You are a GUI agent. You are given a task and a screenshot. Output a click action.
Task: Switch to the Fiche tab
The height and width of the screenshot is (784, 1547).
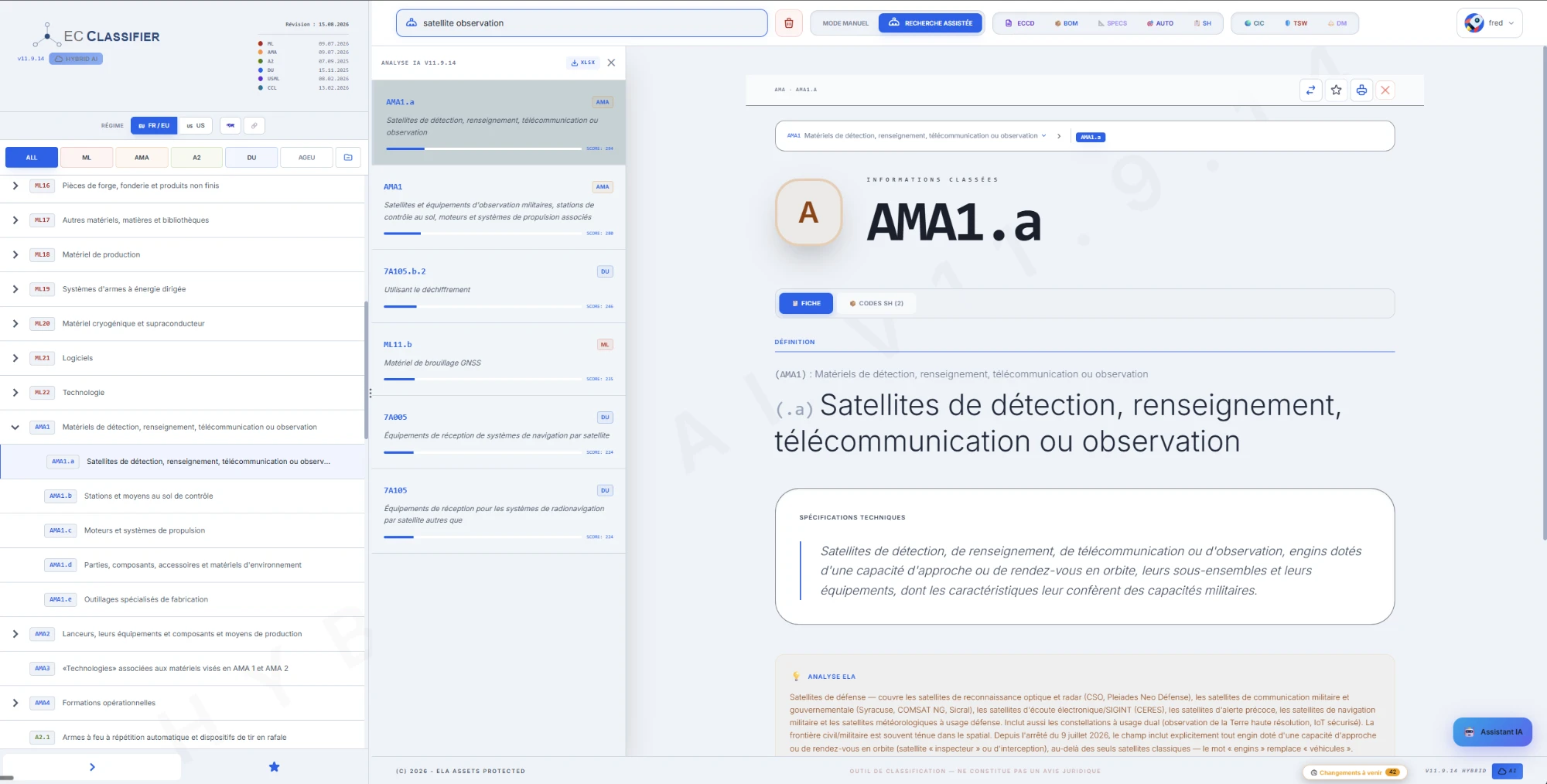coord(806,303)
